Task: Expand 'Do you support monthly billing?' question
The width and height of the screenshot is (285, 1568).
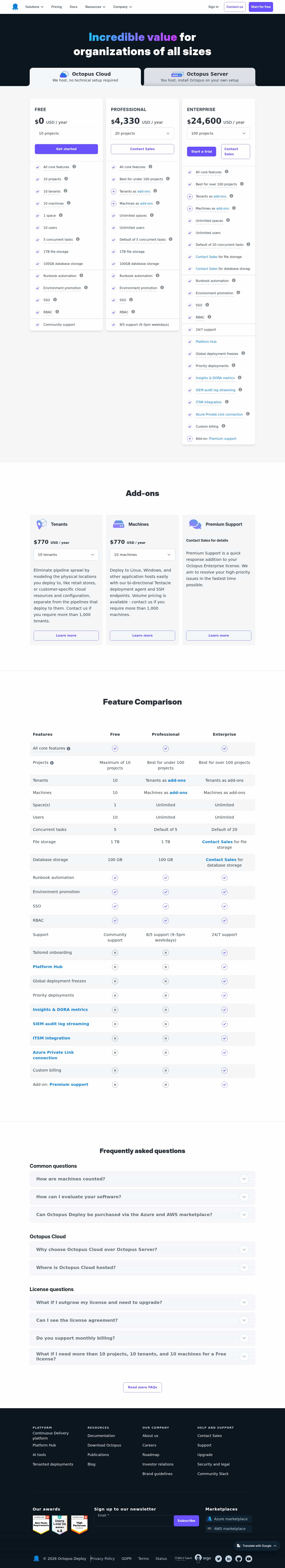Action: [x=142, y=1338]
